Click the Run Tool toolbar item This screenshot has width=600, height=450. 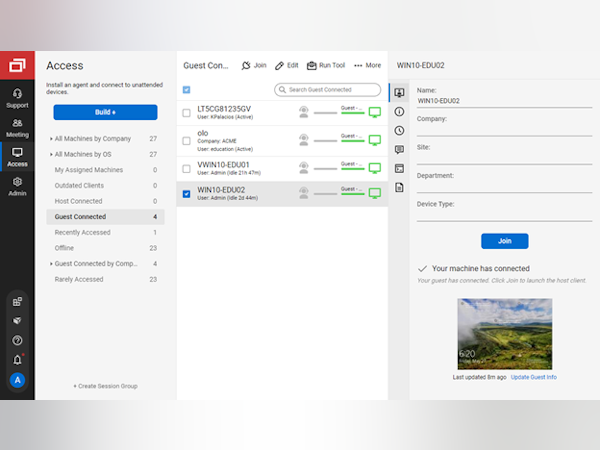[326, 65]
